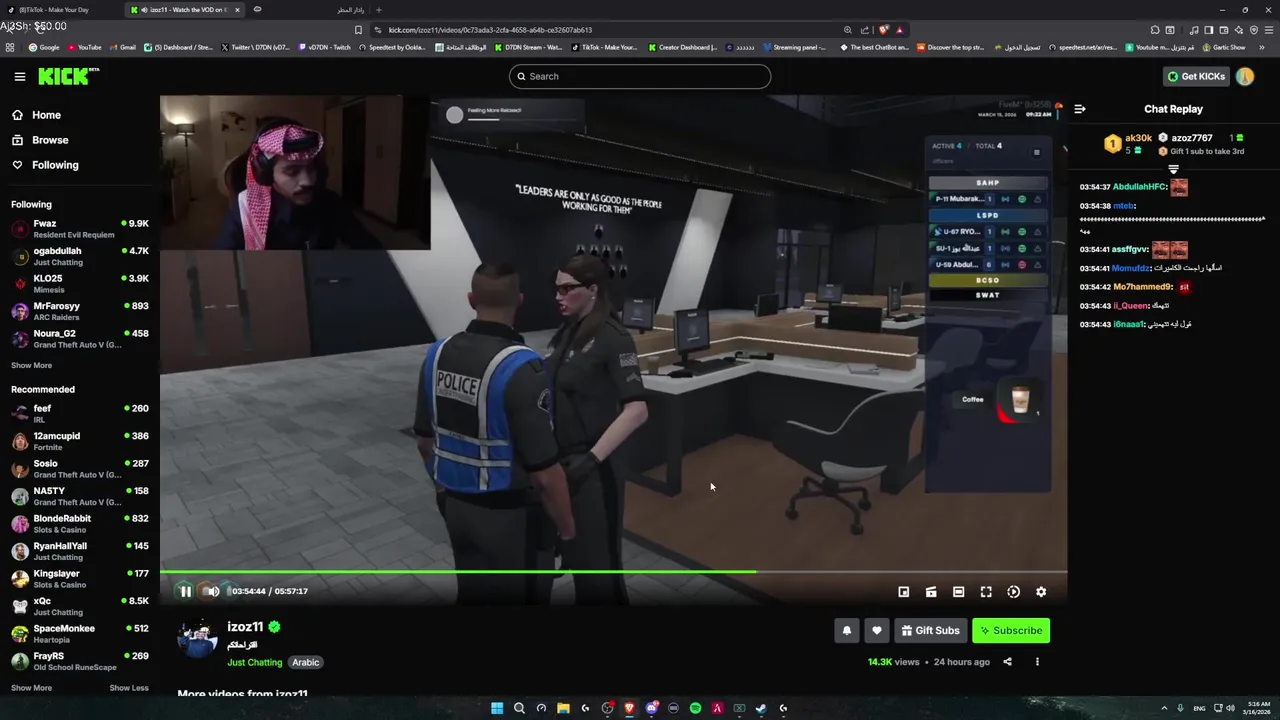Screen dimensions: 1280x720
Task: Go to Home in sidebar
Action: click(x=37, y=115)
